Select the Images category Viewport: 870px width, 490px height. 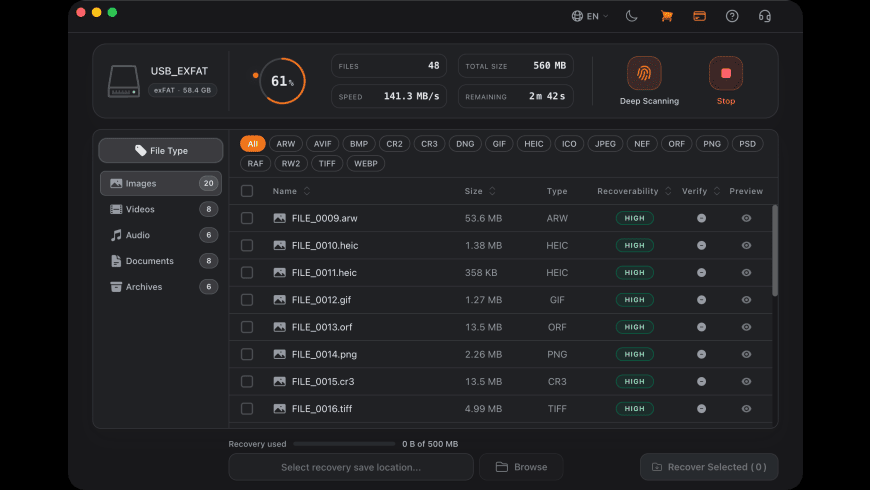pos(161,183)
